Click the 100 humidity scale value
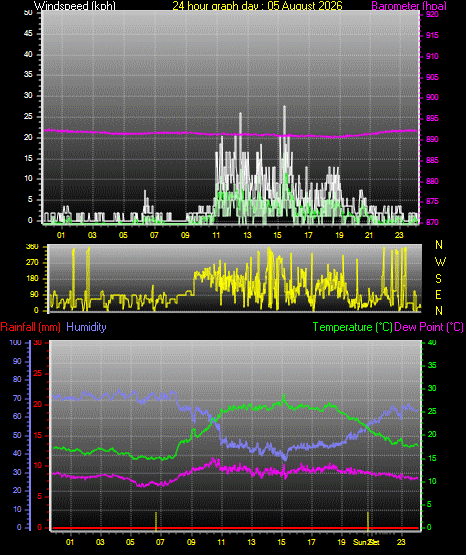 pyautogui.click(x=16, y=343)
